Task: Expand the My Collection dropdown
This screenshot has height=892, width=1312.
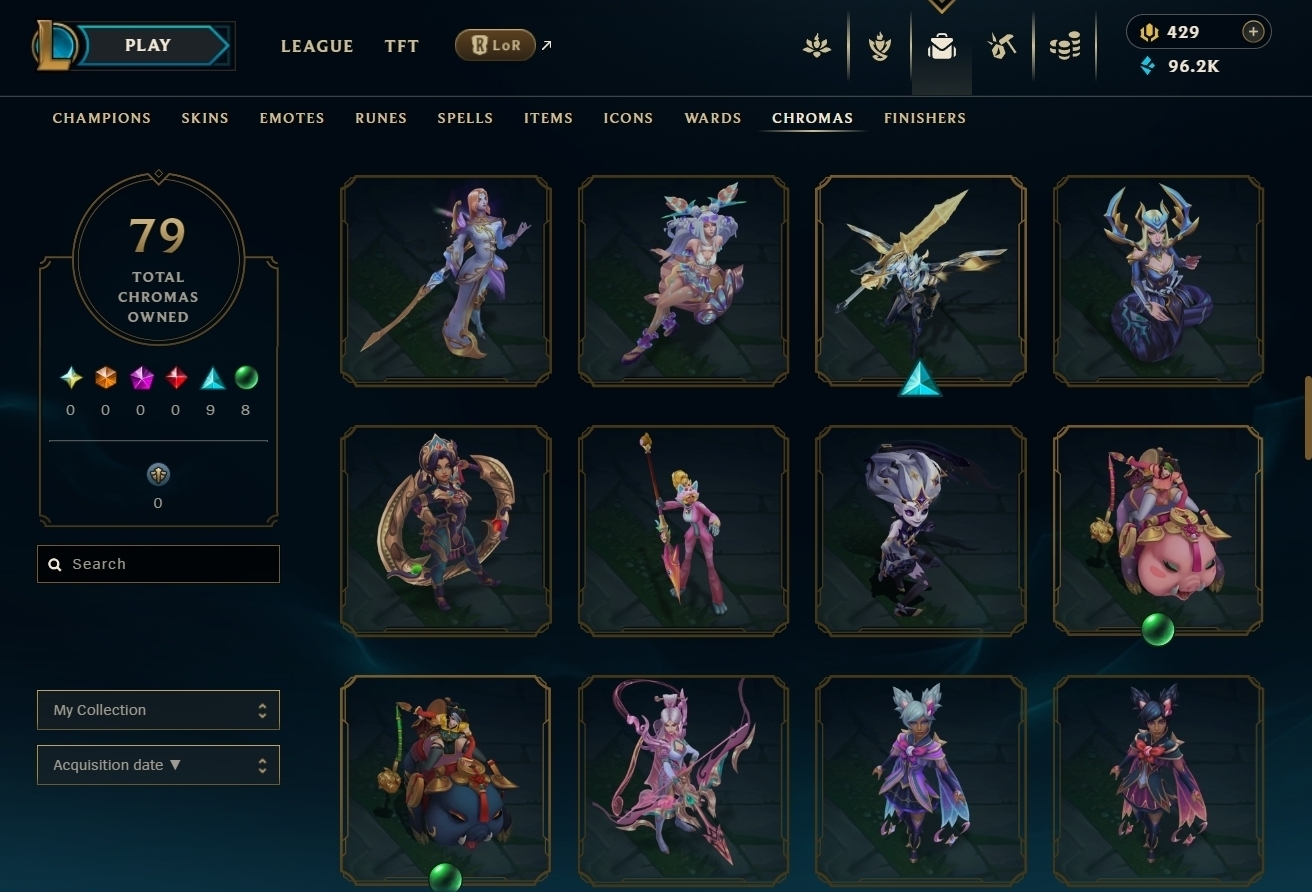Action: click(x=158, y=710)
